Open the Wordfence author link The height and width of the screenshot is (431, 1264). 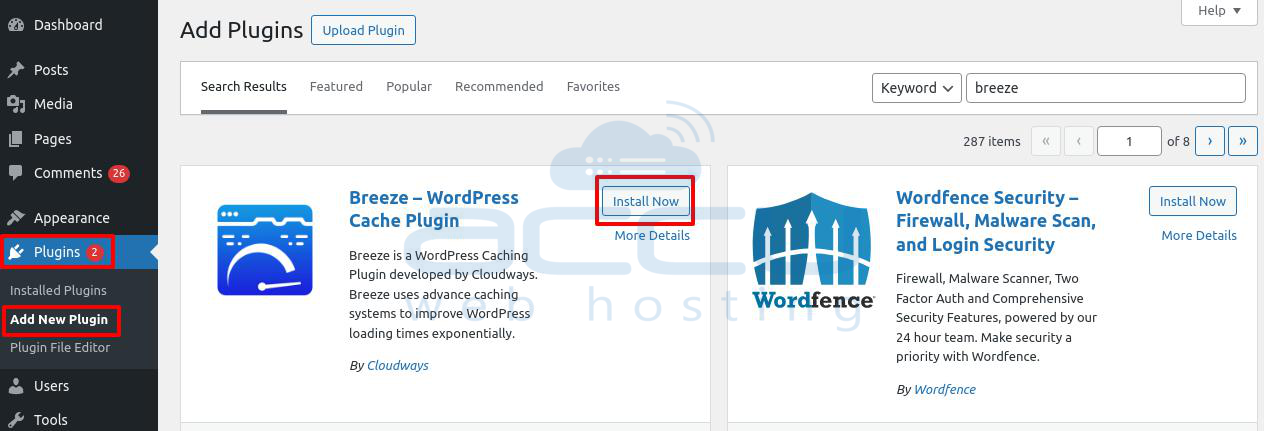click(945, 390)
